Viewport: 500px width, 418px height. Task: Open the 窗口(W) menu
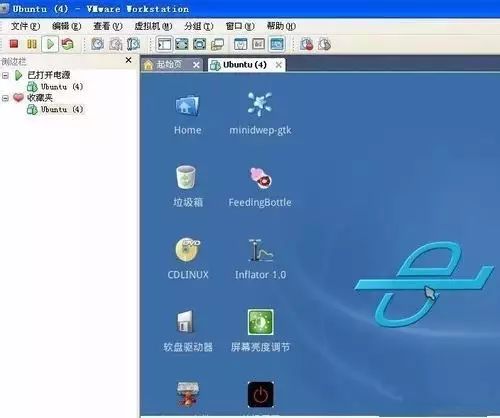coord(240,26)
